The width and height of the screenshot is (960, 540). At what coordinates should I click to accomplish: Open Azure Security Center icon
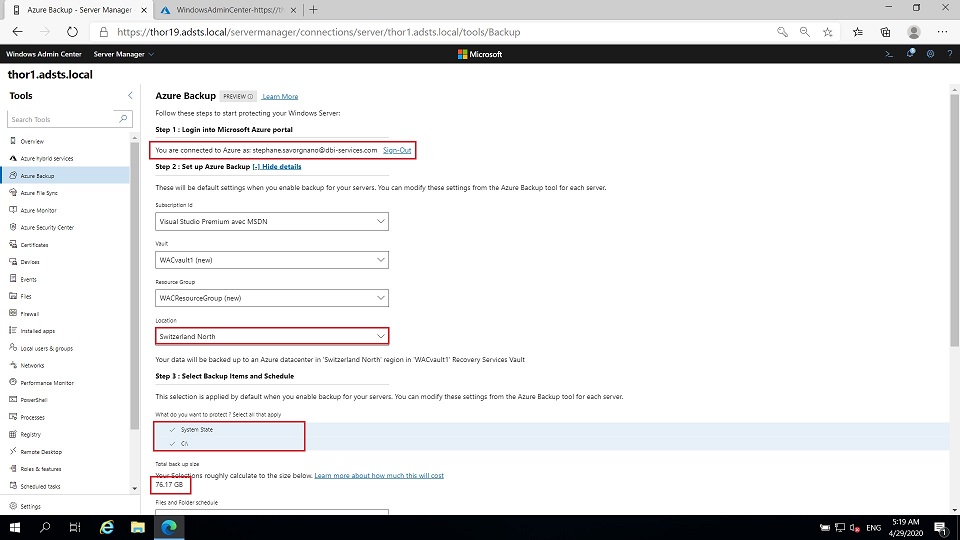[x=13, y=227]
